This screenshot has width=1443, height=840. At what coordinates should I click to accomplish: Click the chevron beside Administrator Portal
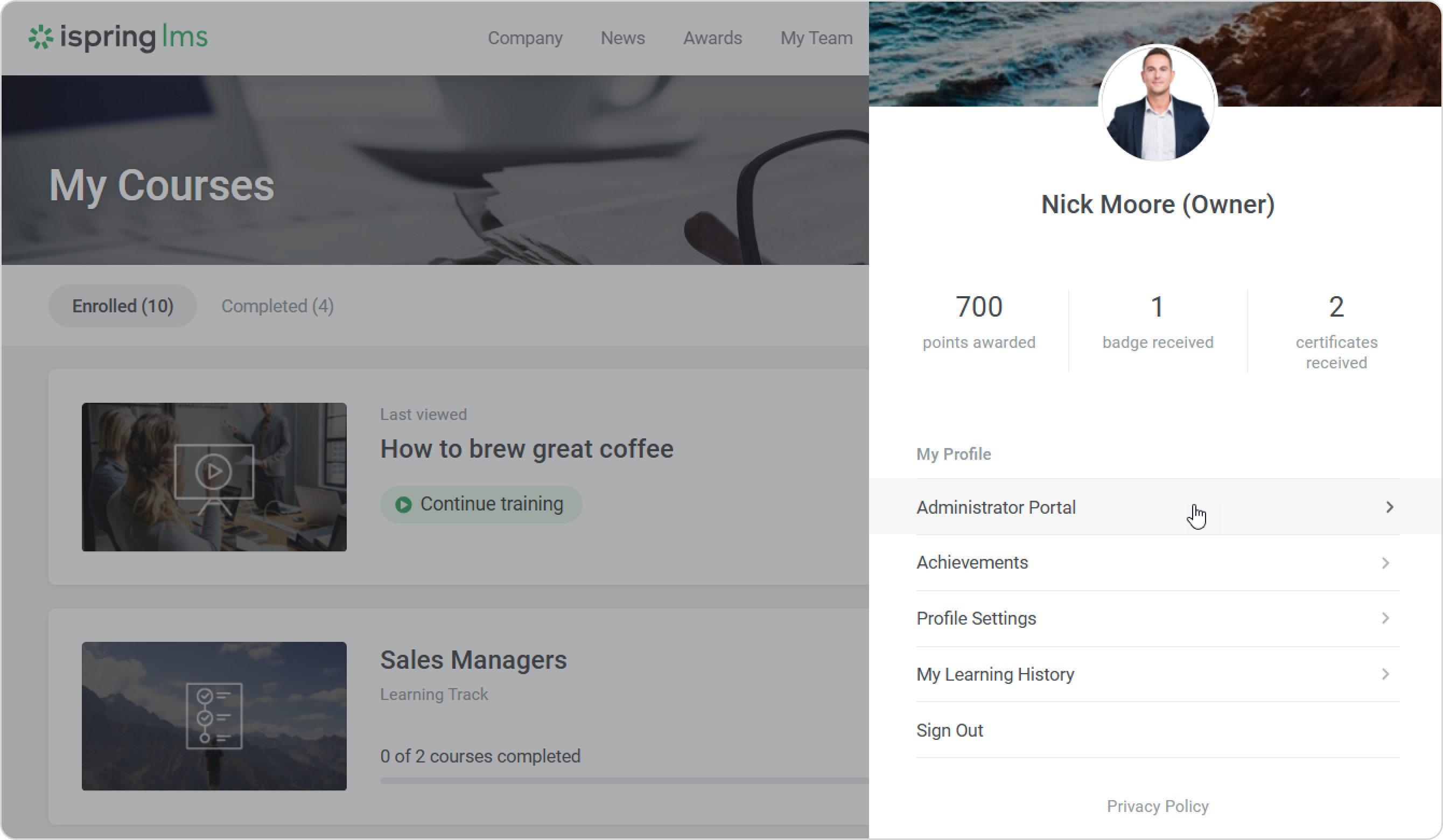click(x=1389, y=507)
